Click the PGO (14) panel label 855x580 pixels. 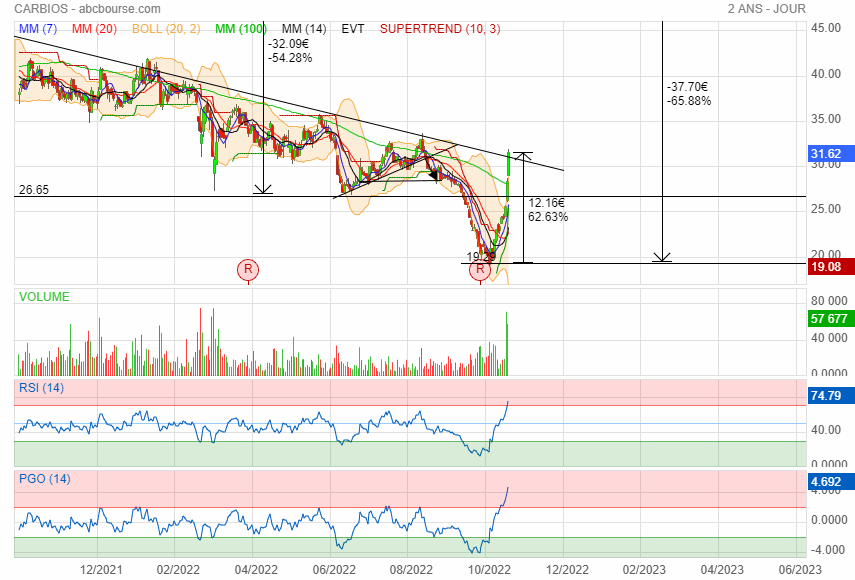click(45, 479)
